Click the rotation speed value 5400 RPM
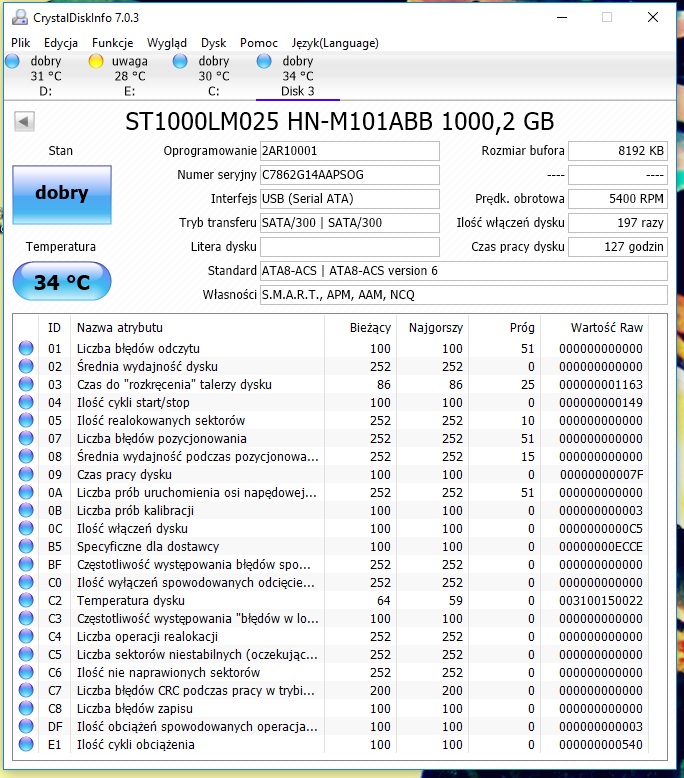The image size is (684, 778). (x=618, y=198)
